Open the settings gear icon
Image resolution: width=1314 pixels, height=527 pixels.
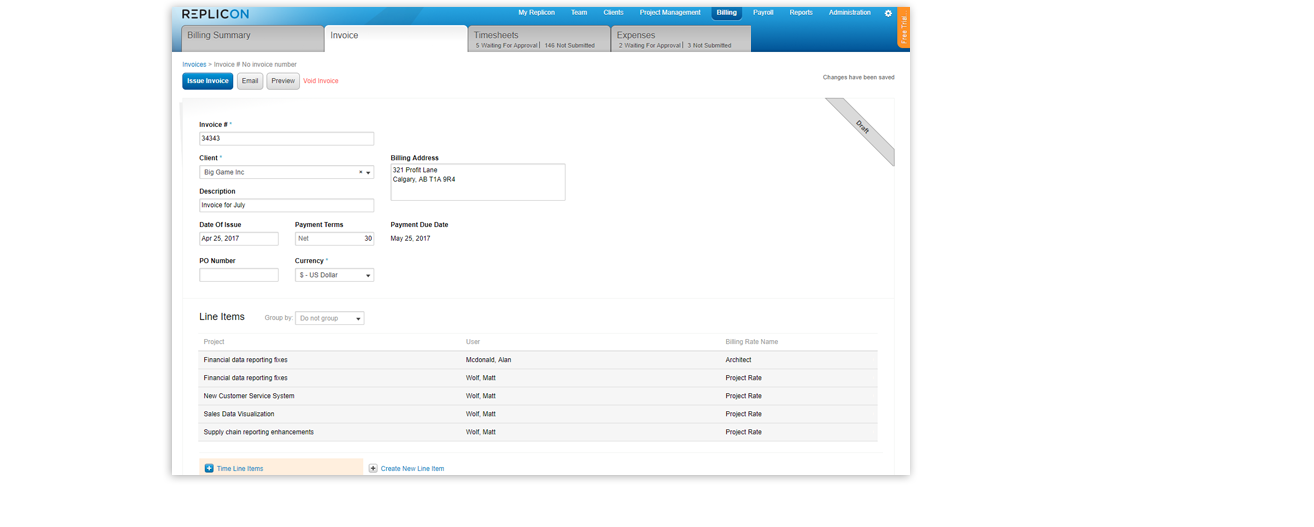[888, 14]
